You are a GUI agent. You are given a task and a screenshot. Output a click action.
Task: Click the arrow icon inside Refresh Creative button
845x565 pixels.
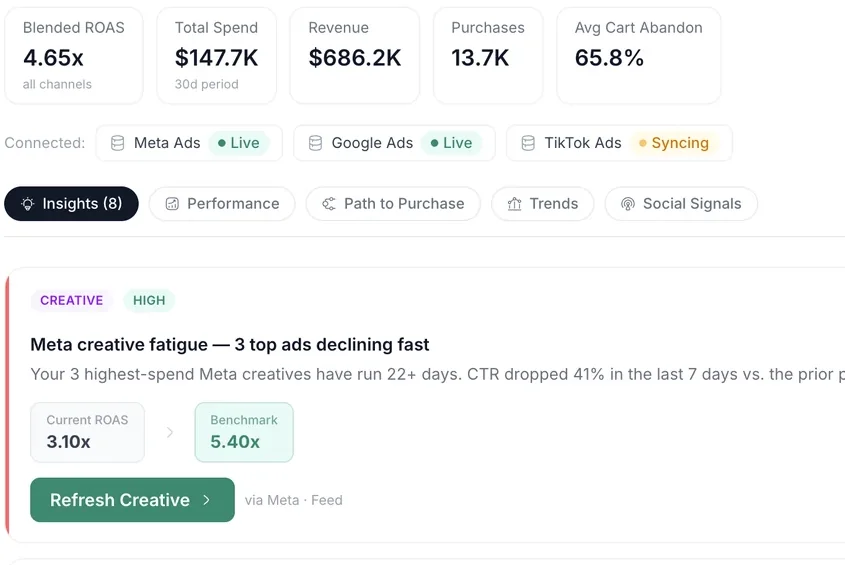tap(206, 500)
